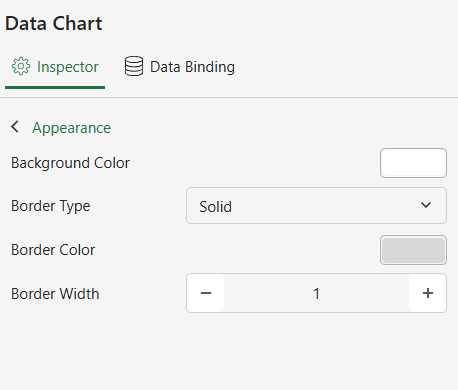This screenshot has width=458, height=390.
Task: Click the Border Width value field showing 1
Action: click(x=316, y=293)
